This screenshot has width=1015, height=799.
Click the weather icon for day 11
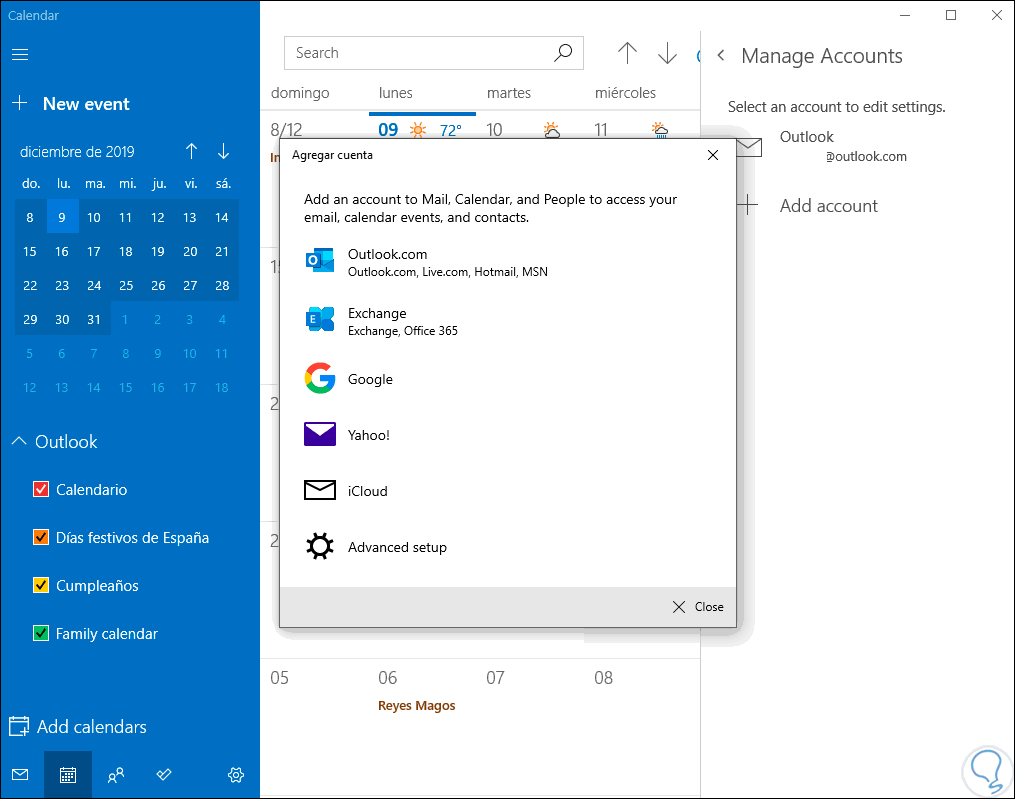660,130
